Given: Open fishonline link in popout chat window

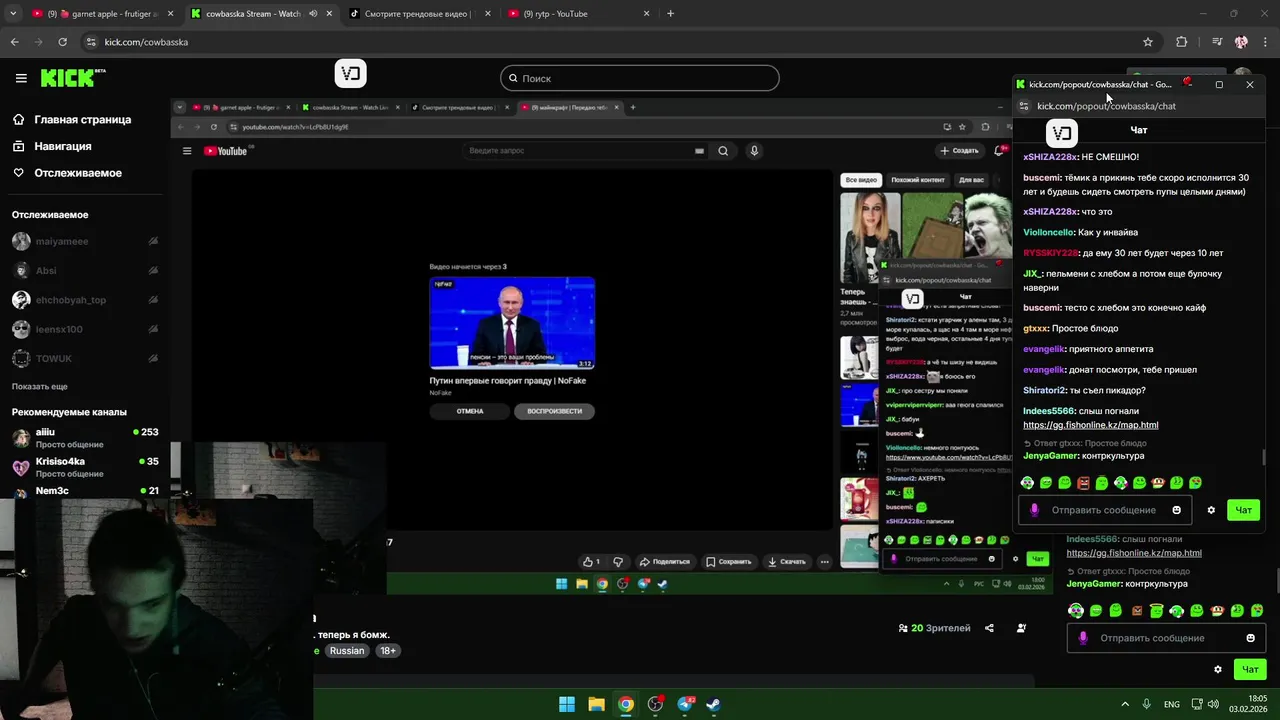Looking at the screenshot, I should (x=1090, y=425).
